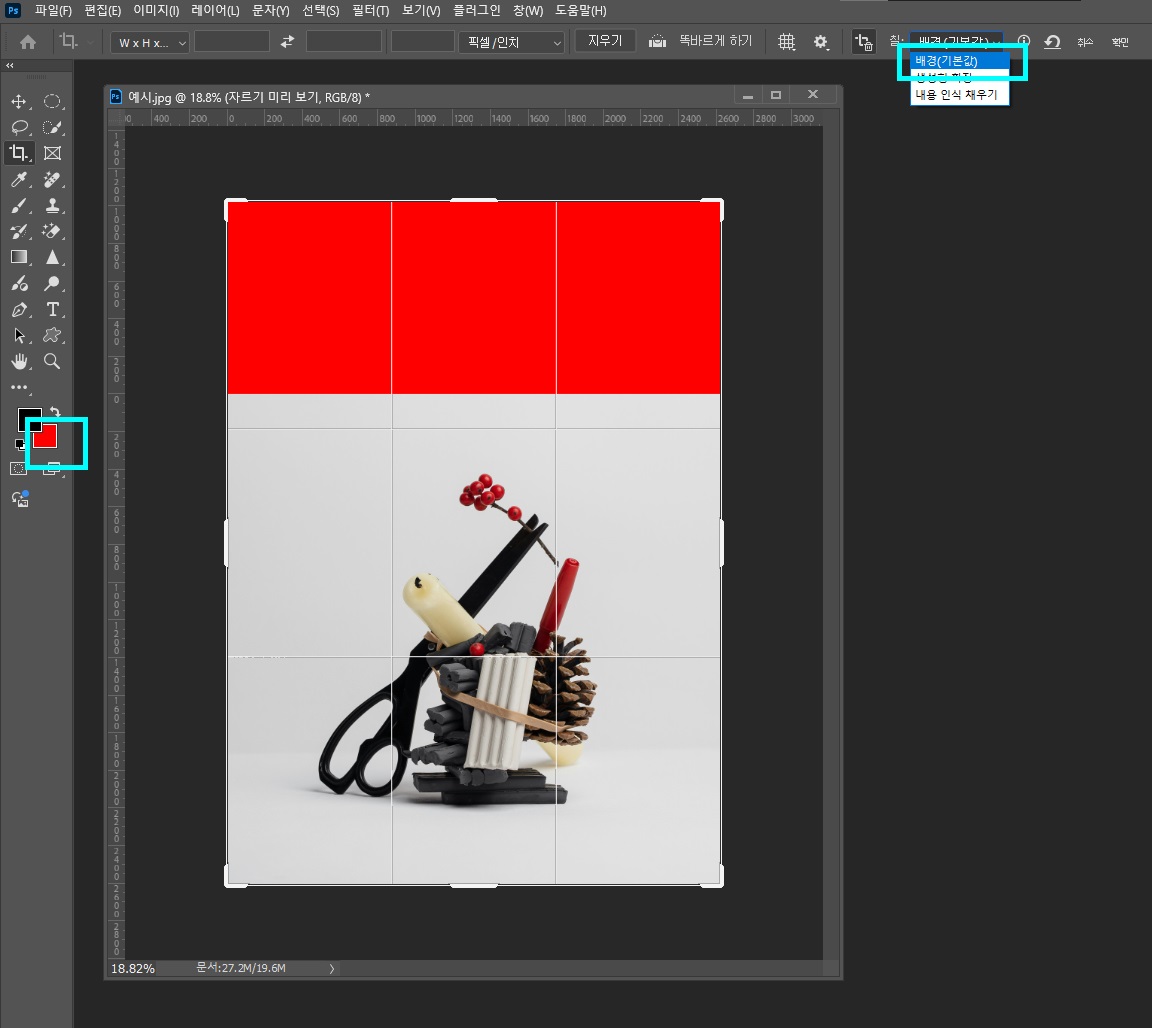Open the 칠 fill dropdown

click(956, 41)
